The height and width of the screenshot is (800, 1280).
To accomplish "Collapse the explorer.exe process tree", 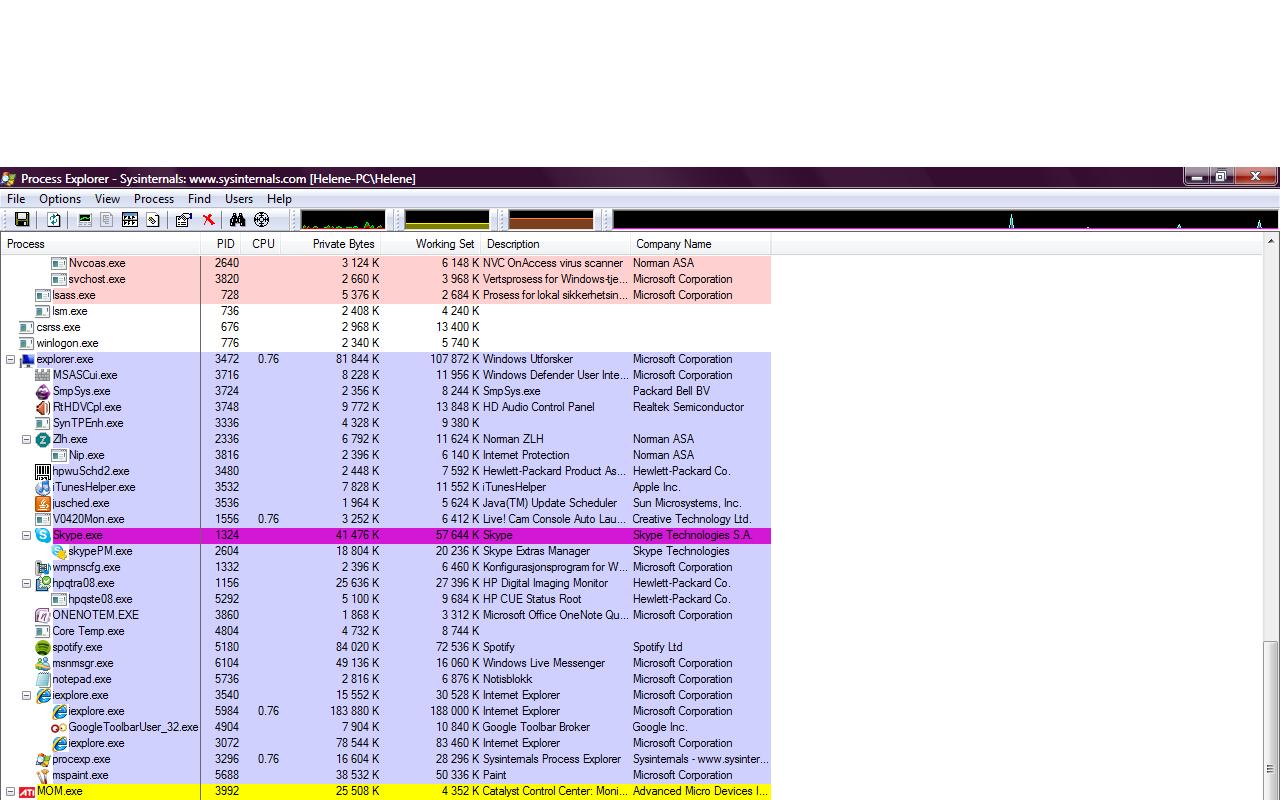I will click(11, 359).
